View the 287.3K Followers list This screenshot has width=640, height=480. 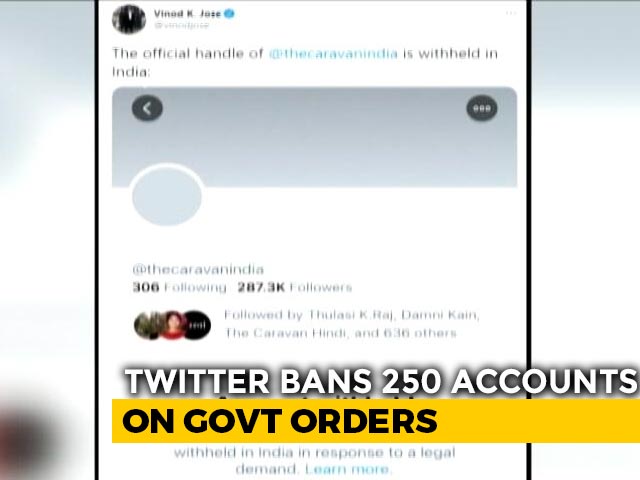[x=295, y=288]
